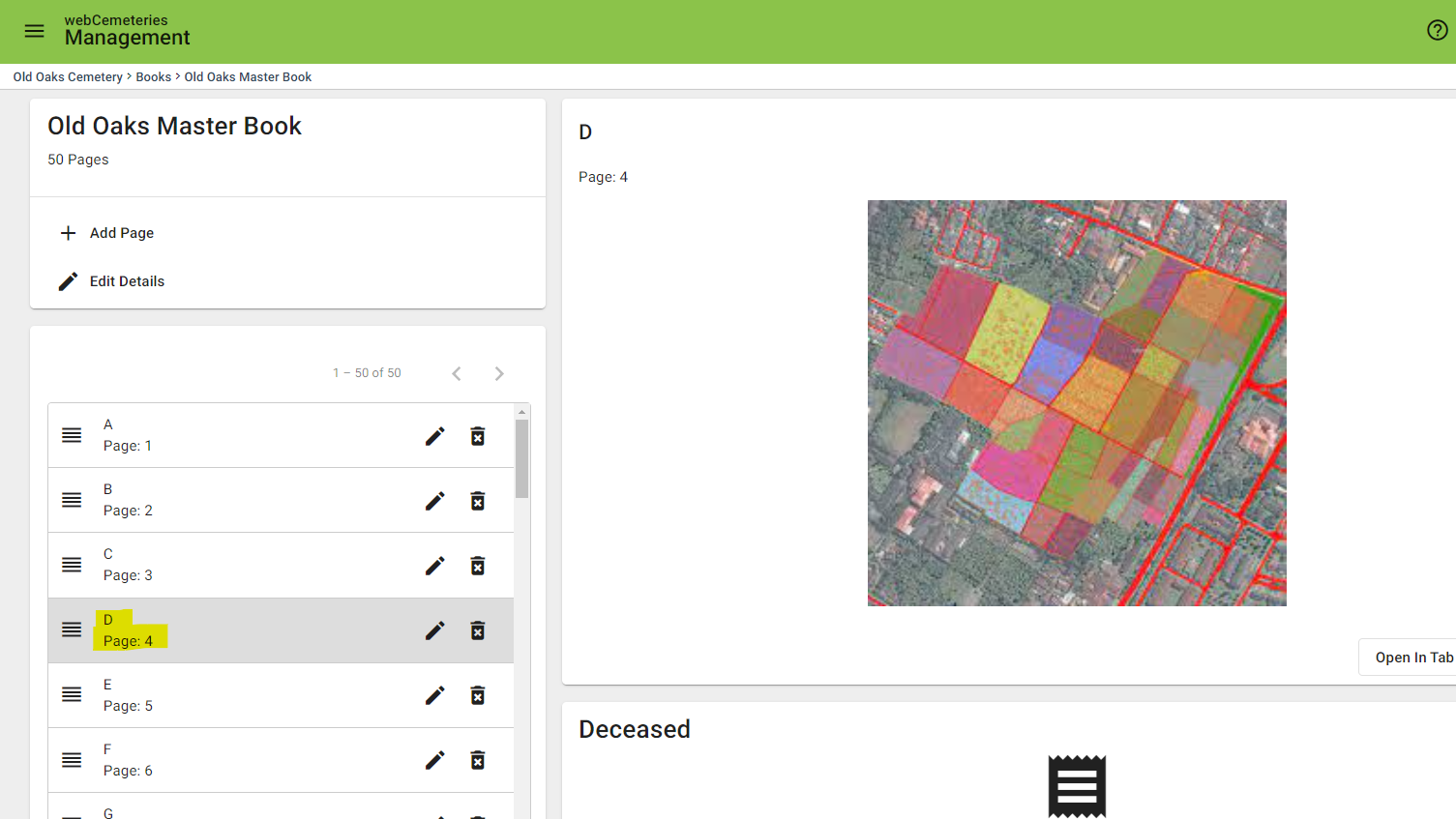Grab the reorder handle for page F
Screen dimensions: 1456x819
tap(72, 759)
